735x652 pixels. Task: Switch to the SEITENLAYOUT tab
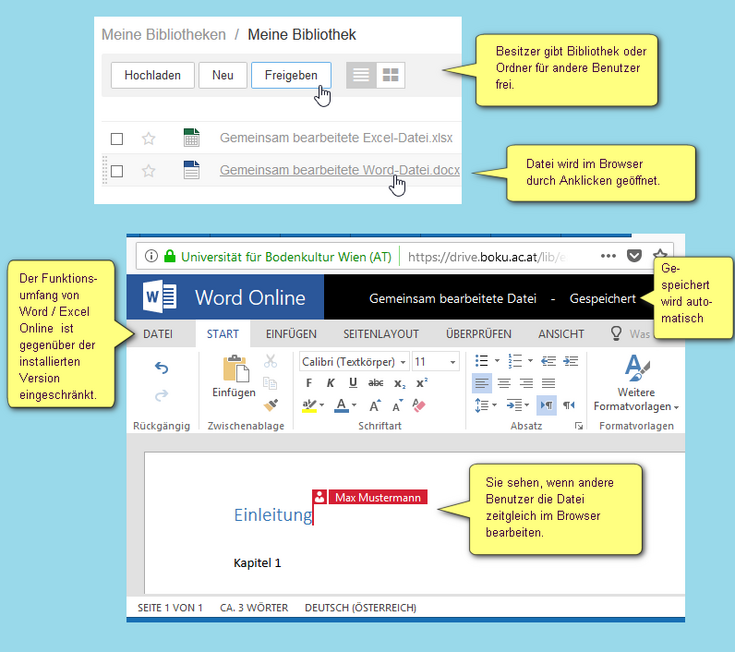tap(381, 334)
